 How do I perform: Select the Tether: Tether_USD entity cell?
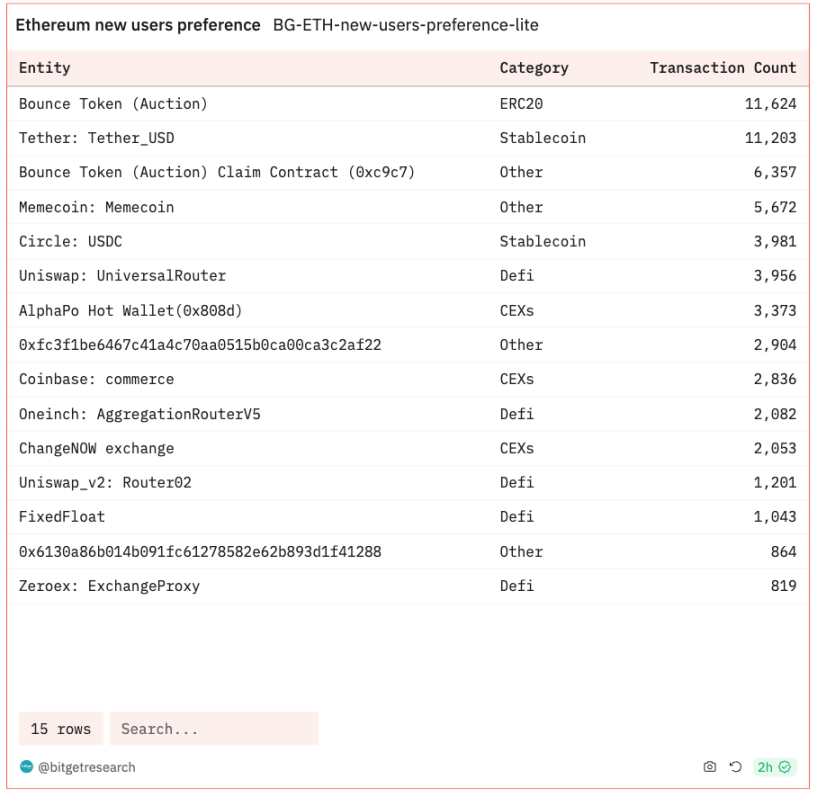coord(96,138)
